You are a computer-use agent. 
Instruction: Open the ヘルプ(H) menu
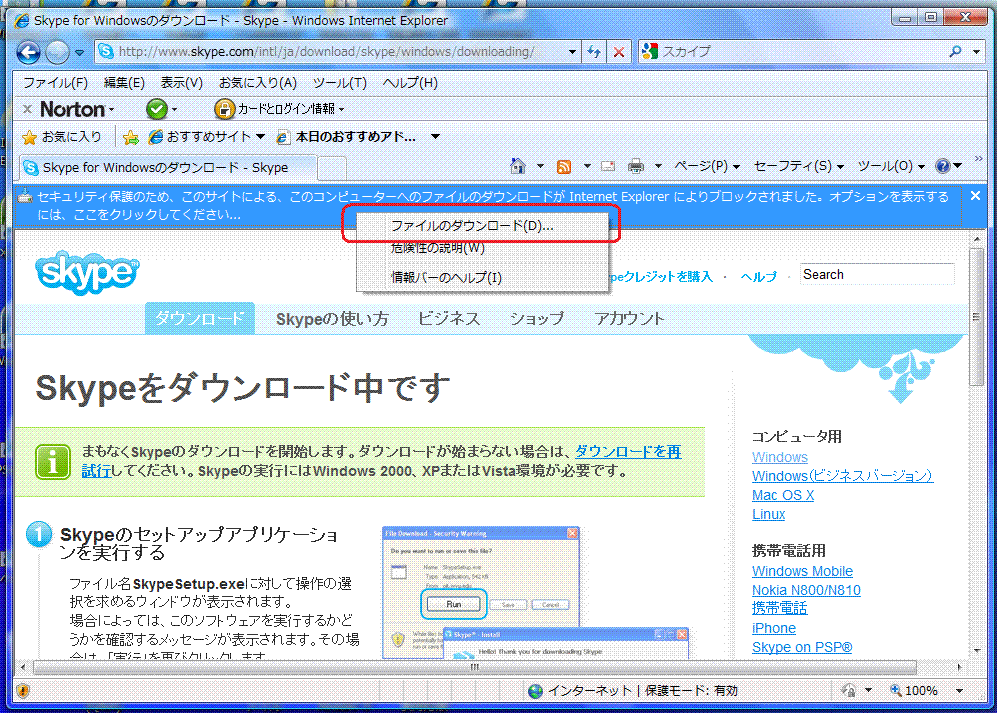click(410, 83)
